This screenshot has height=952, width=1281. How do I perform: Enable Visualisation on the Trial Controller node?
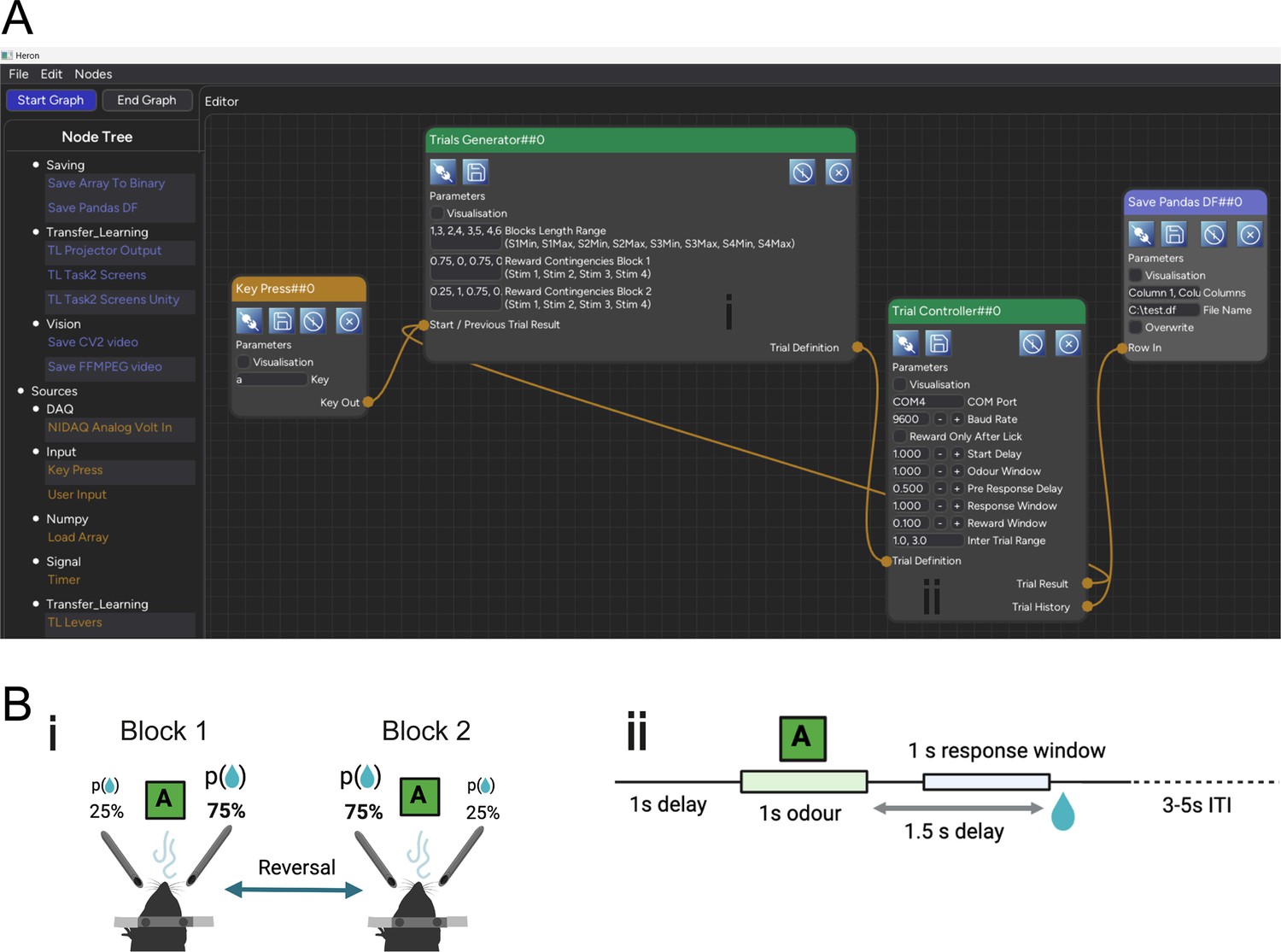(x=900, y=384)
